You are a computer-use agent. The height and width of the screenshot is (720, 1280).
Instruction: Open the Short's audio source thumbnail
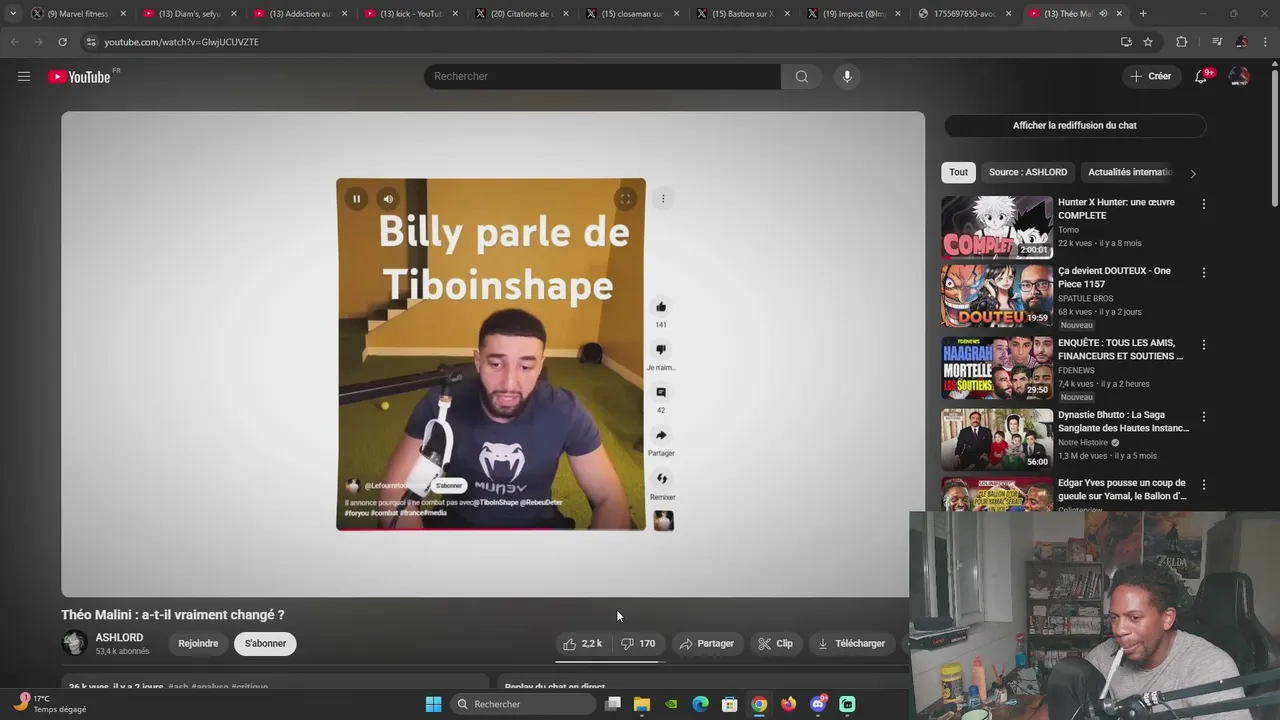(664, 520)
